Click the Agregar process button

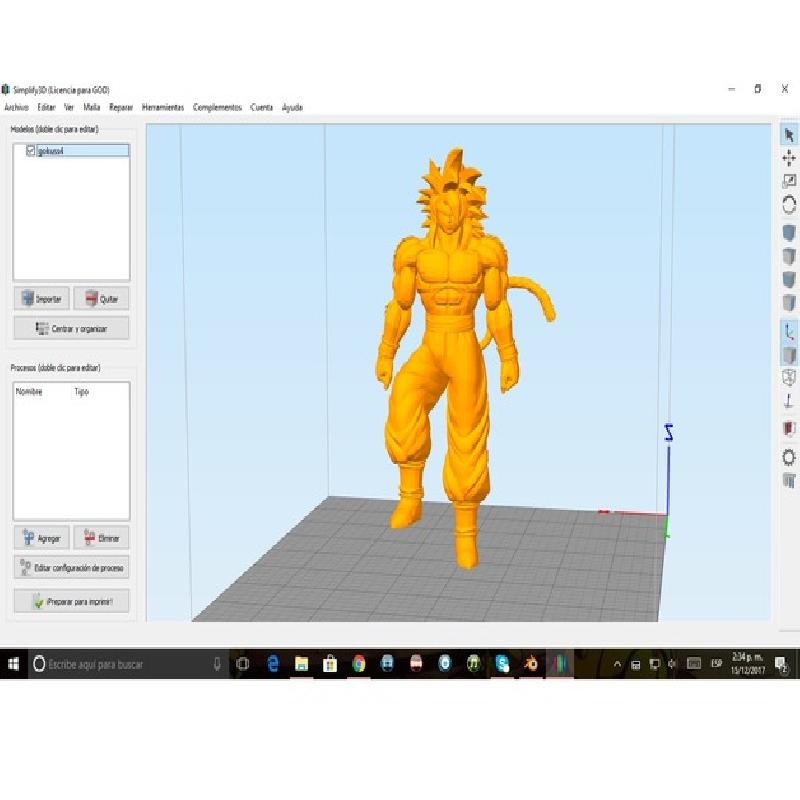[41, 538]
